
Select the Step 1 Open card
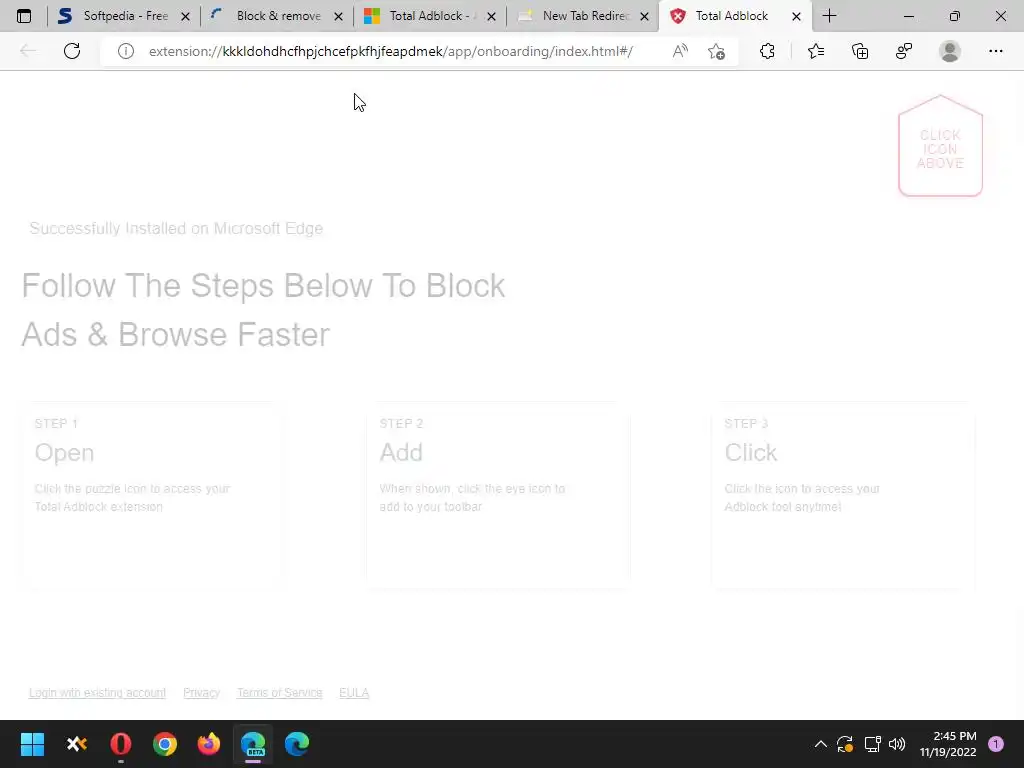(152, 495)
